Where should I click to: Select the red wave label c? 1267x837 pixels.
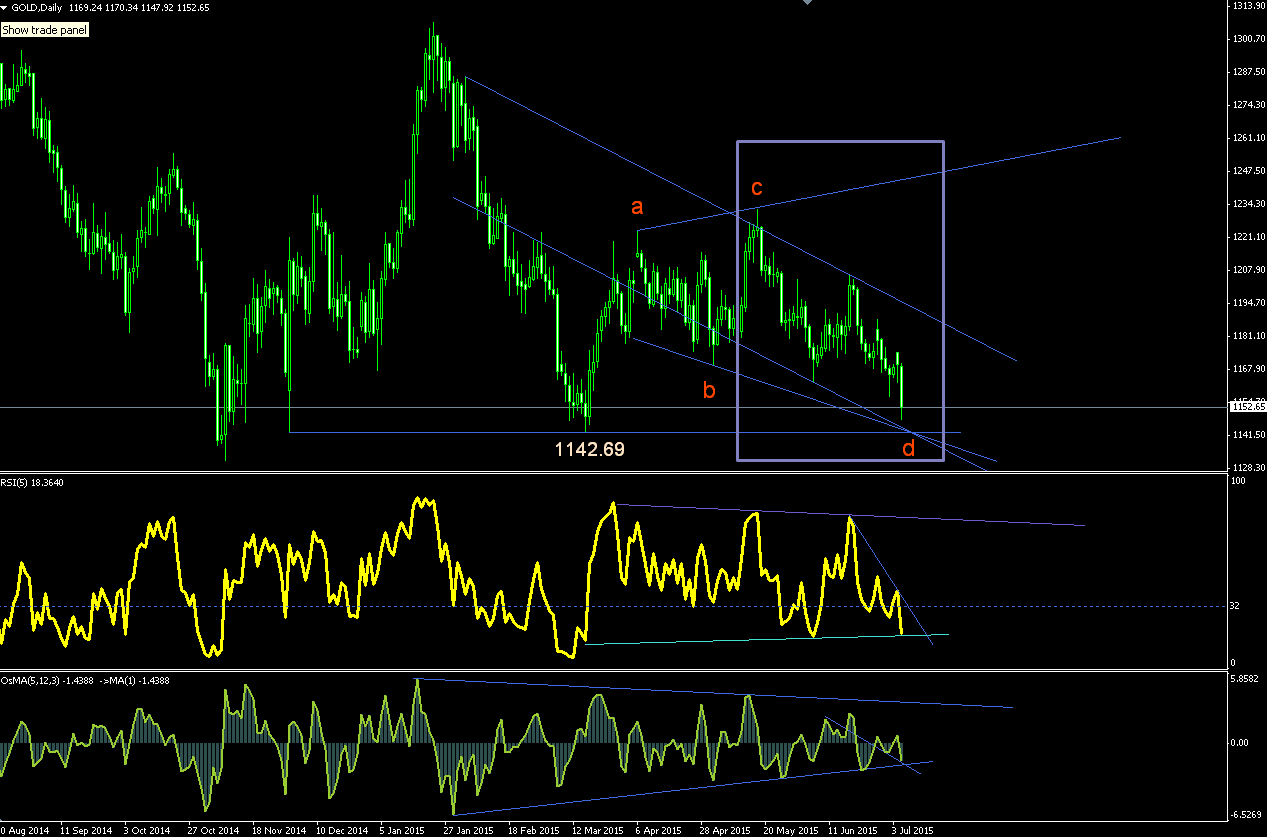(x=757, y=188)
